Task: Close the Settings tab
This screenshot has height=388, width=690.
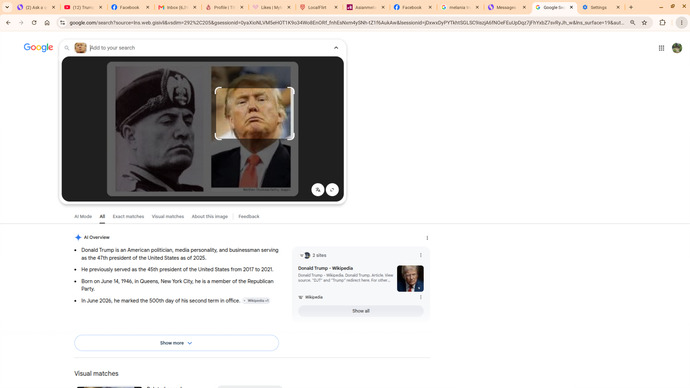Action: [x=618, y=7]
